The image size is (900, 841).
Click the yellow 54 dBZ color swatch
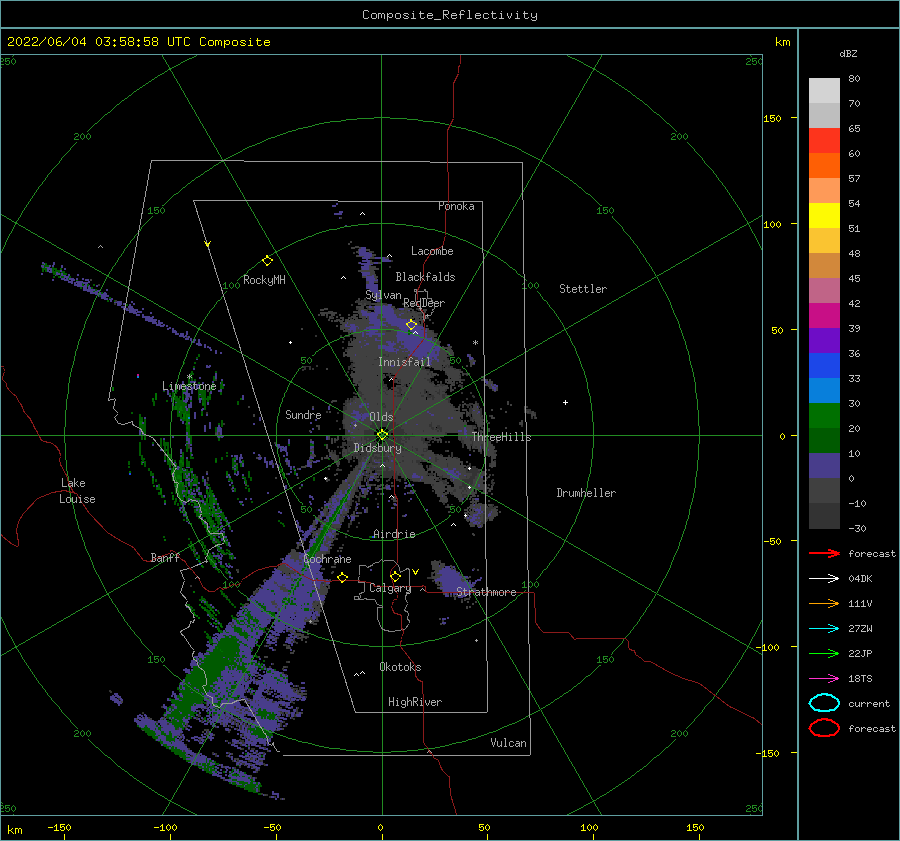coord(824,215)
